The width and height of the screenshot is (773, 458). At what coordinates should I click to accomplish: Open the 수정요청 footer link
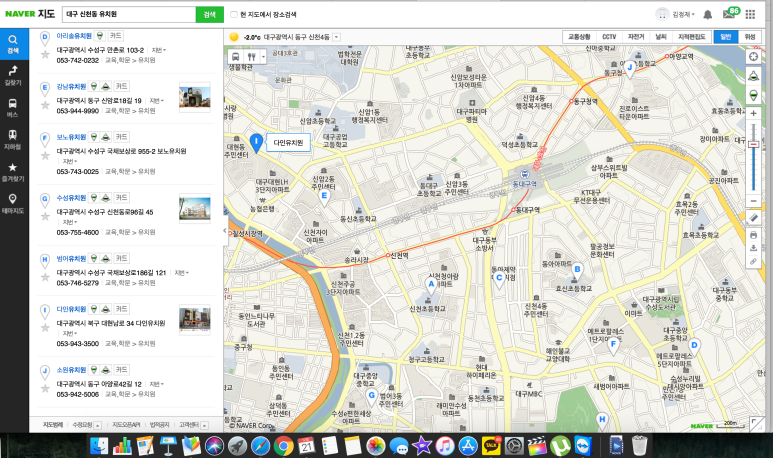82,424
